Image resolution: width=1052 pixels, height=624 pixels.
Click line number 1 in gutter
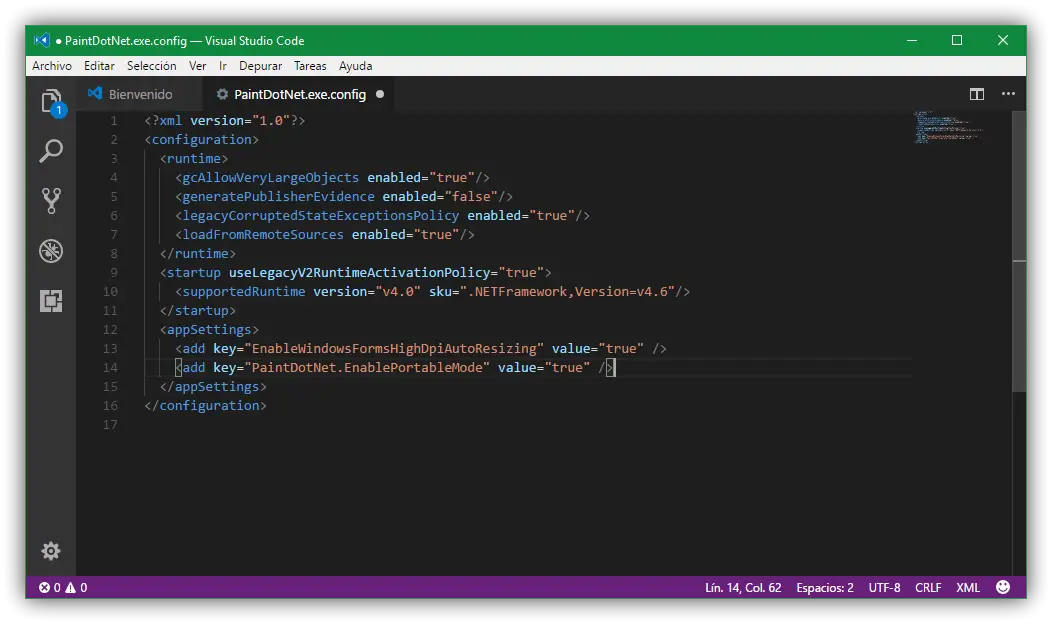114,121
